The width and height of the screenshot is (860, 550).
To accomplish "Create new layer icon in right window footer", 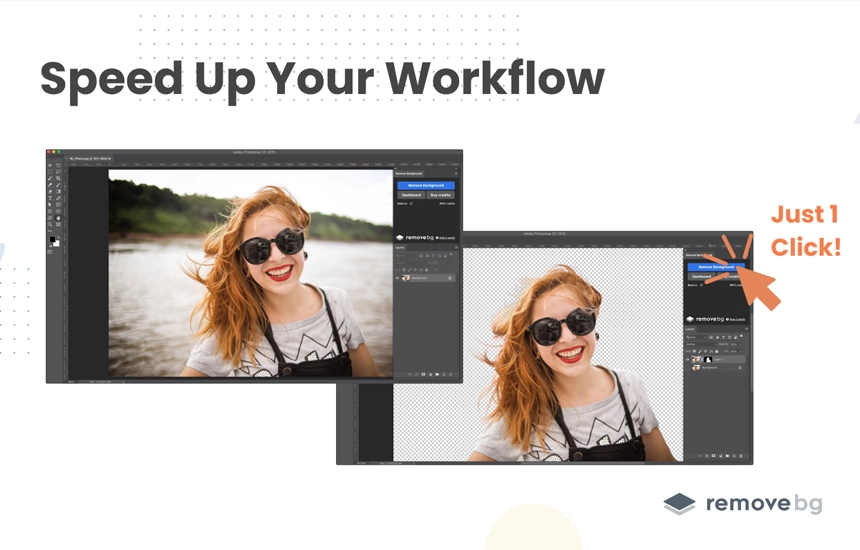I will pyautogui.click(x=734, y=456).
